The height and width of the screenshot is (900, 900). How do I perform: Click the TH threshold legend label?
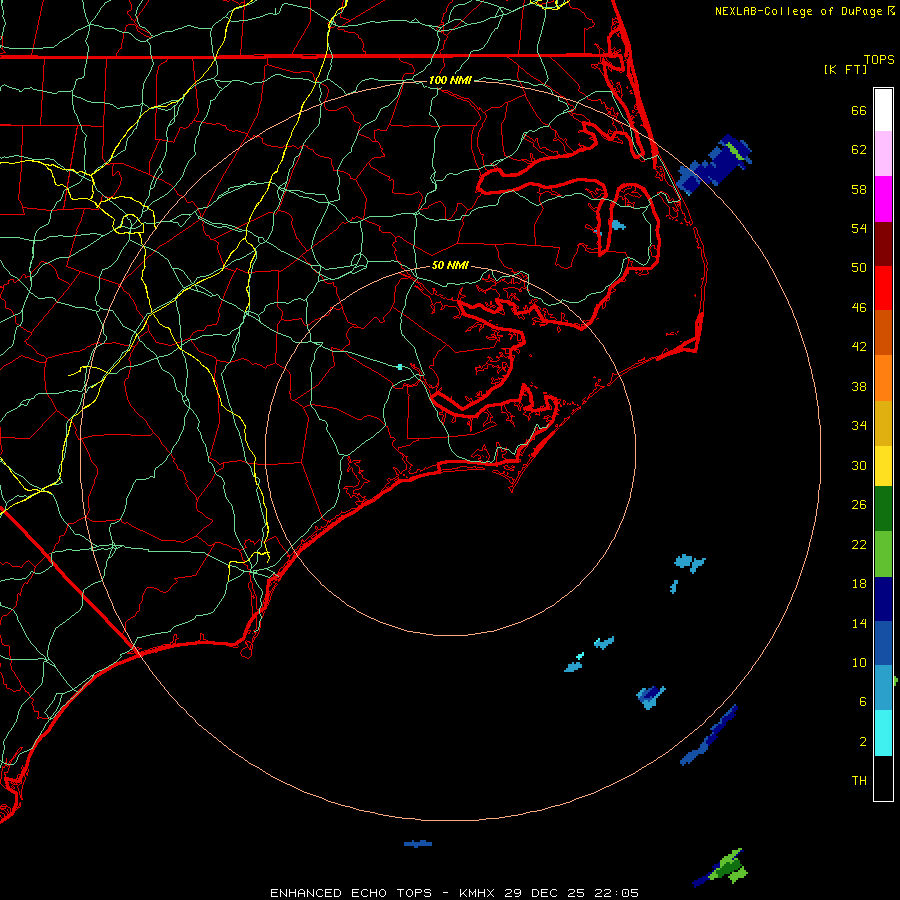pyautogui.click(x=859, y=781)
